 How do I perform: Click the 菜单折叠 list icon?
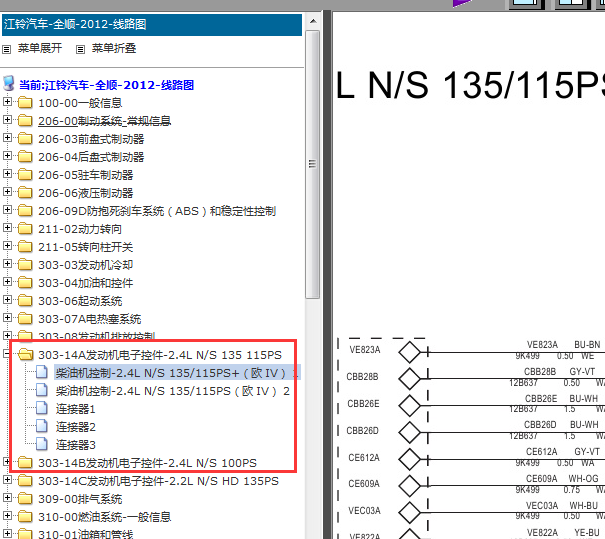click(80, 49)
